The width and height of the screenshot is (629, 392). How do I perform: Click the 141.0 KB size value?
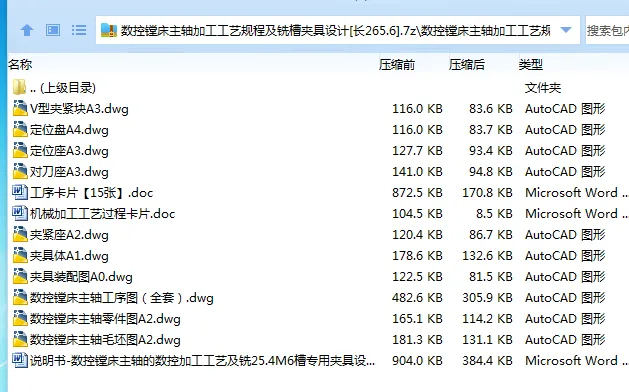point(417,172)
